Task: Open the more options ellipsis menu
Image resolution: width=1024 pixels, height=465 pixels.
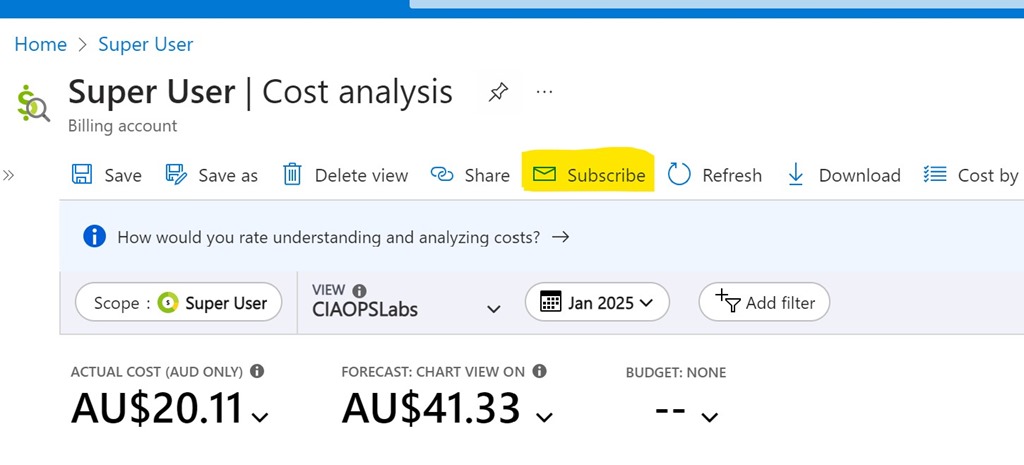Action: (544, 92)
